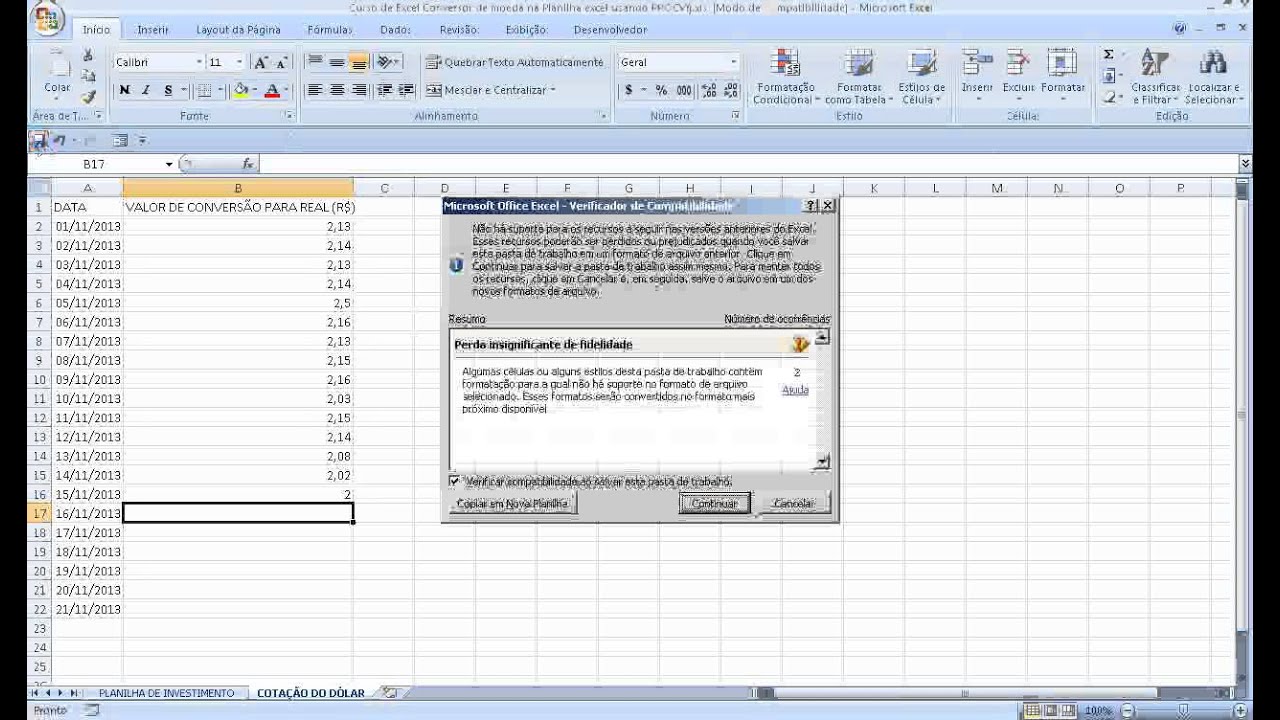Toggle underline S formatting

pos(168,90)
